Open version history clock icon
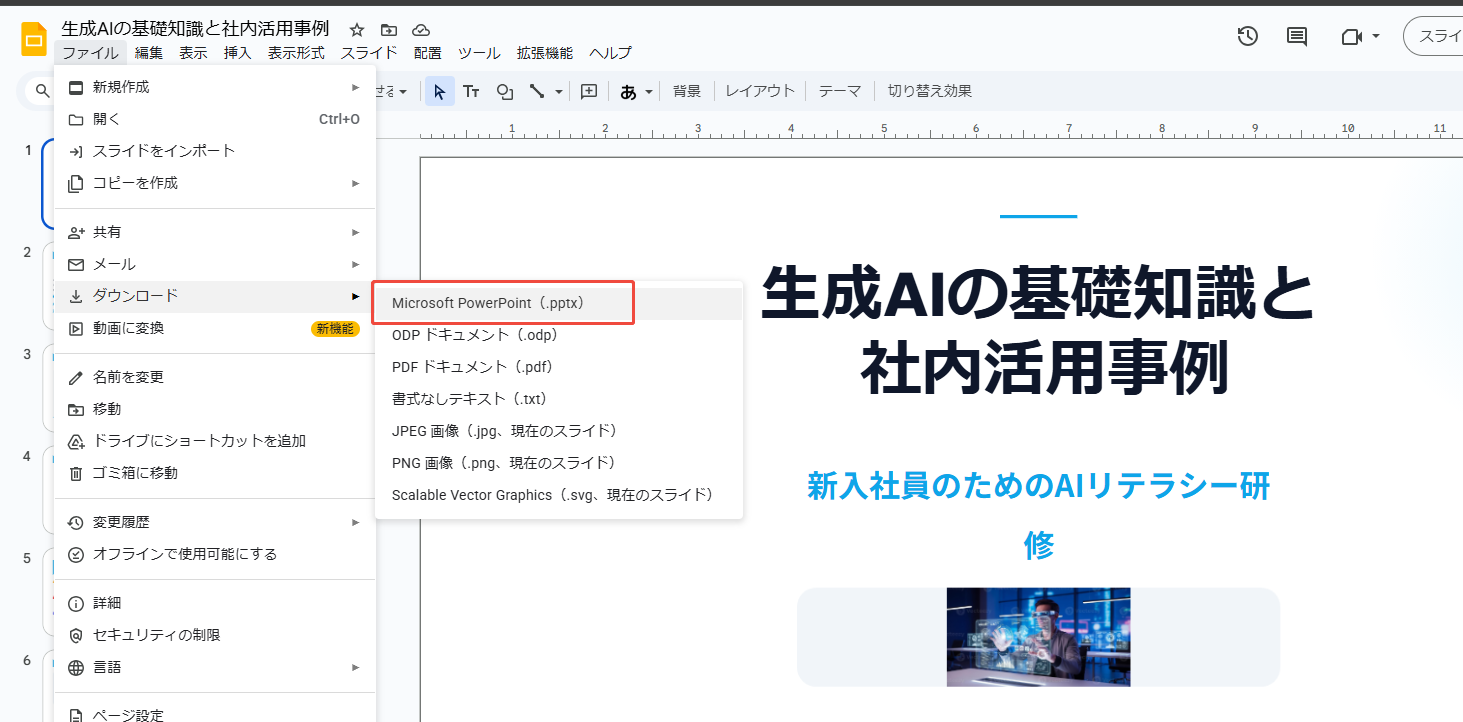Image resolution: width=1463 pixels, height=722 pixels. tap(1247, 37)
